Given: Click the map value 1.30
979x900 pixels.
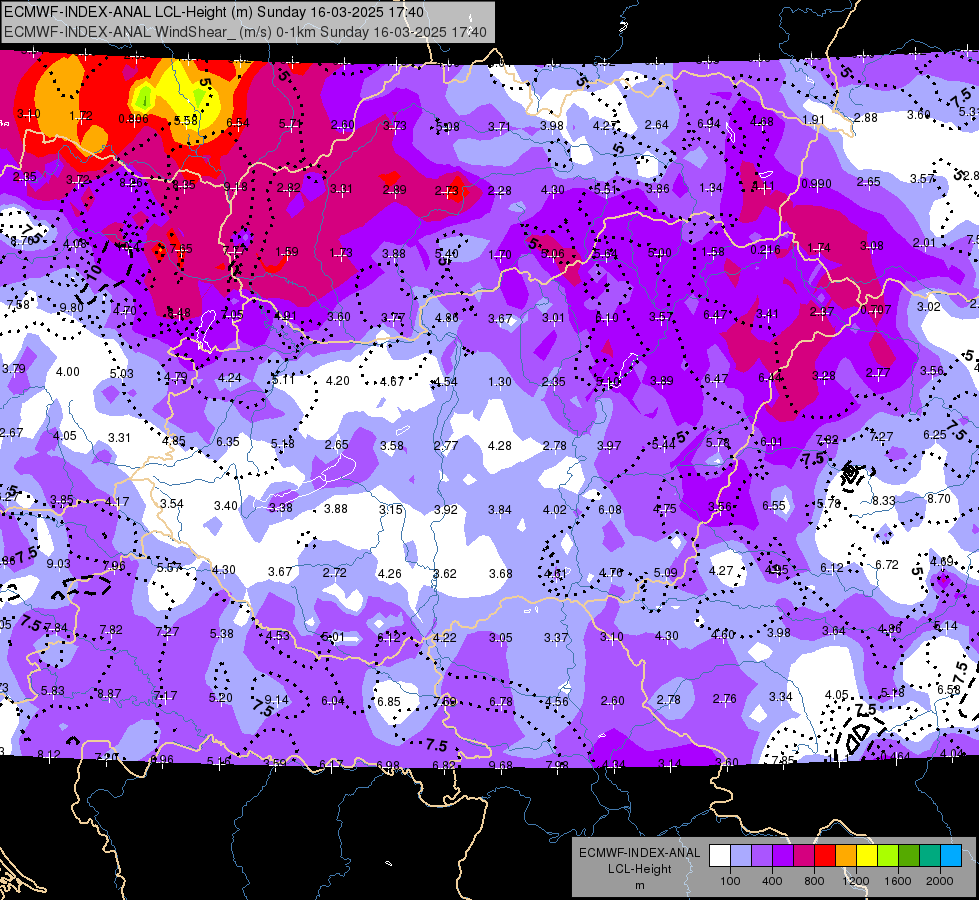Looking at the screenshot, I should pyautogui.click(x=499, y=382).
